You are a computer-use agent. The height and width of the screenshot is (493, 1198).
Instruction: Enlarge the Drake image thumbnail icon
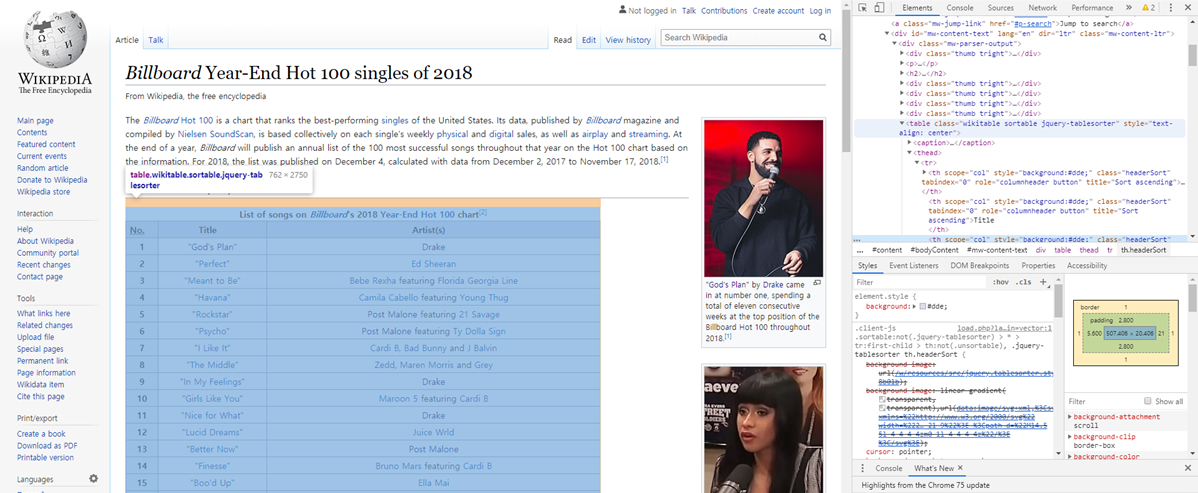point(817,283)
